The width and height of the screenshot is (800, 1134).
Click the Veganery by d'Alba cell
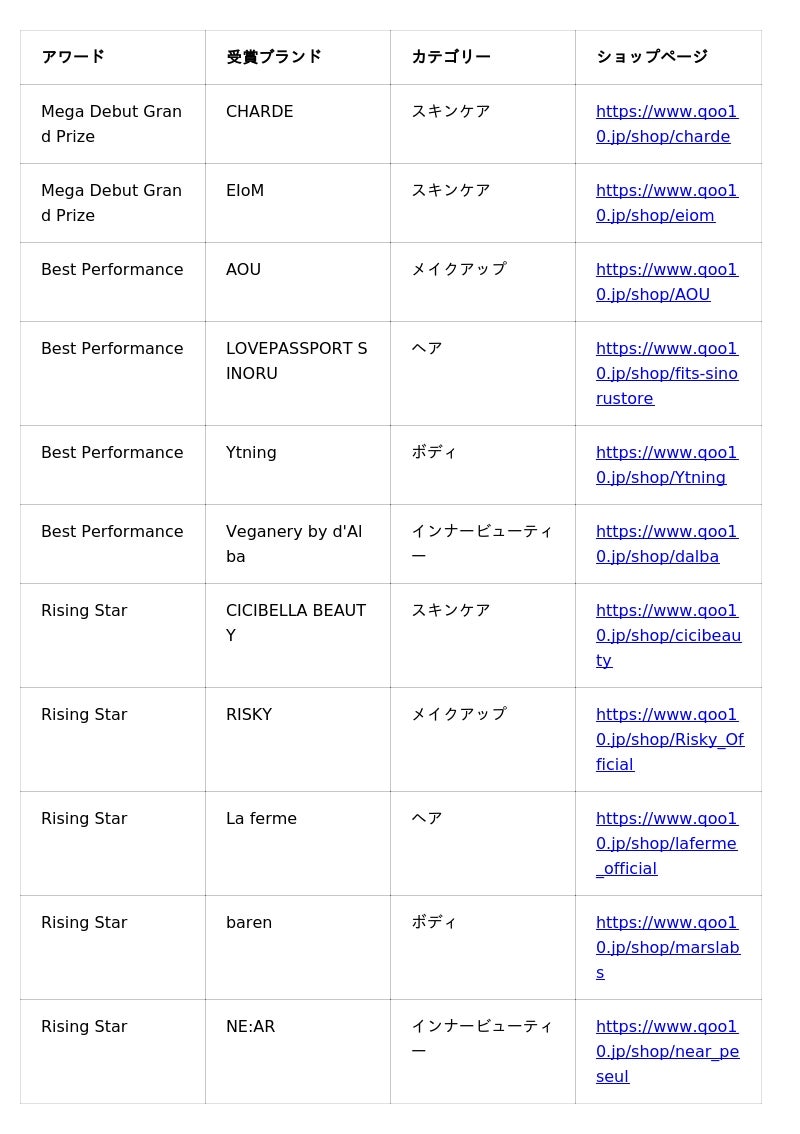(294, 544)
